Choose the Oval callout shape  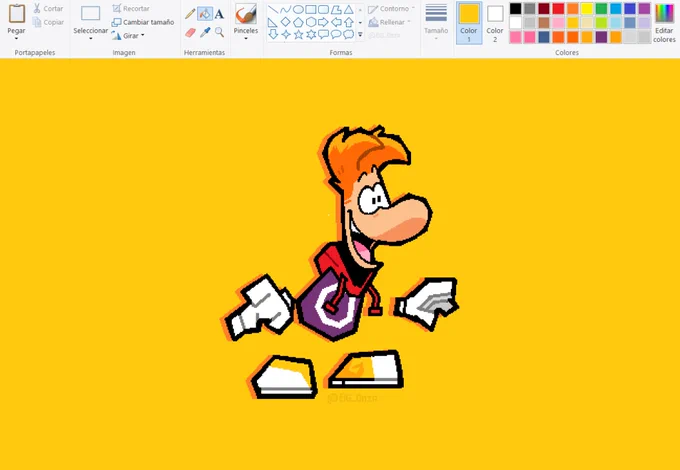tap(336, 35)
